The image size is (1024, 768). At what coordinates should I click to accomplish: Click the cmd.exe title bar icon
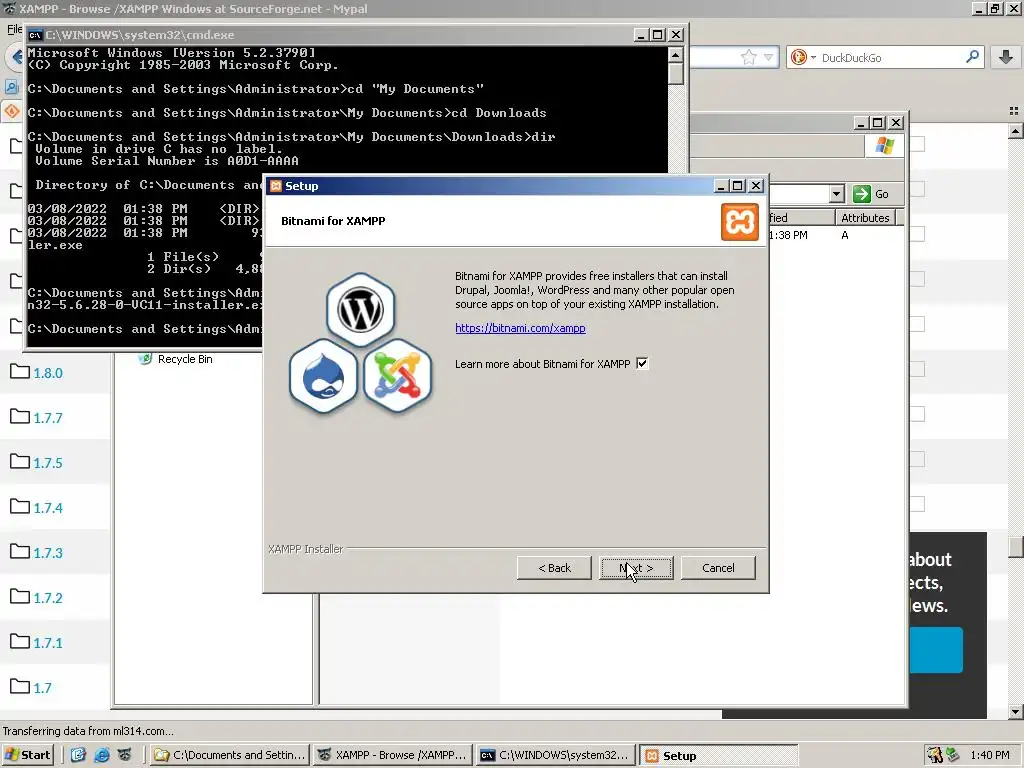pos(35,35)
